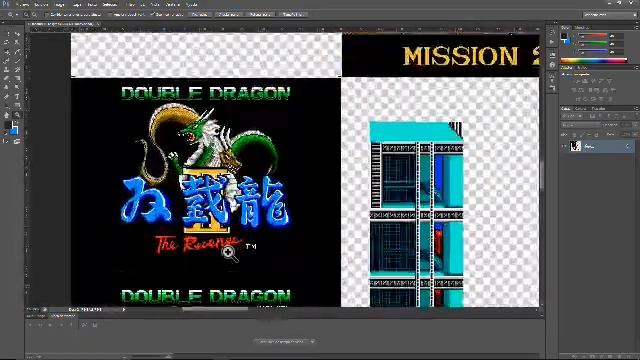Screen dimensions: 640x360
Task: Click the Actual Pixels button
Action: (x=200, y=14)
